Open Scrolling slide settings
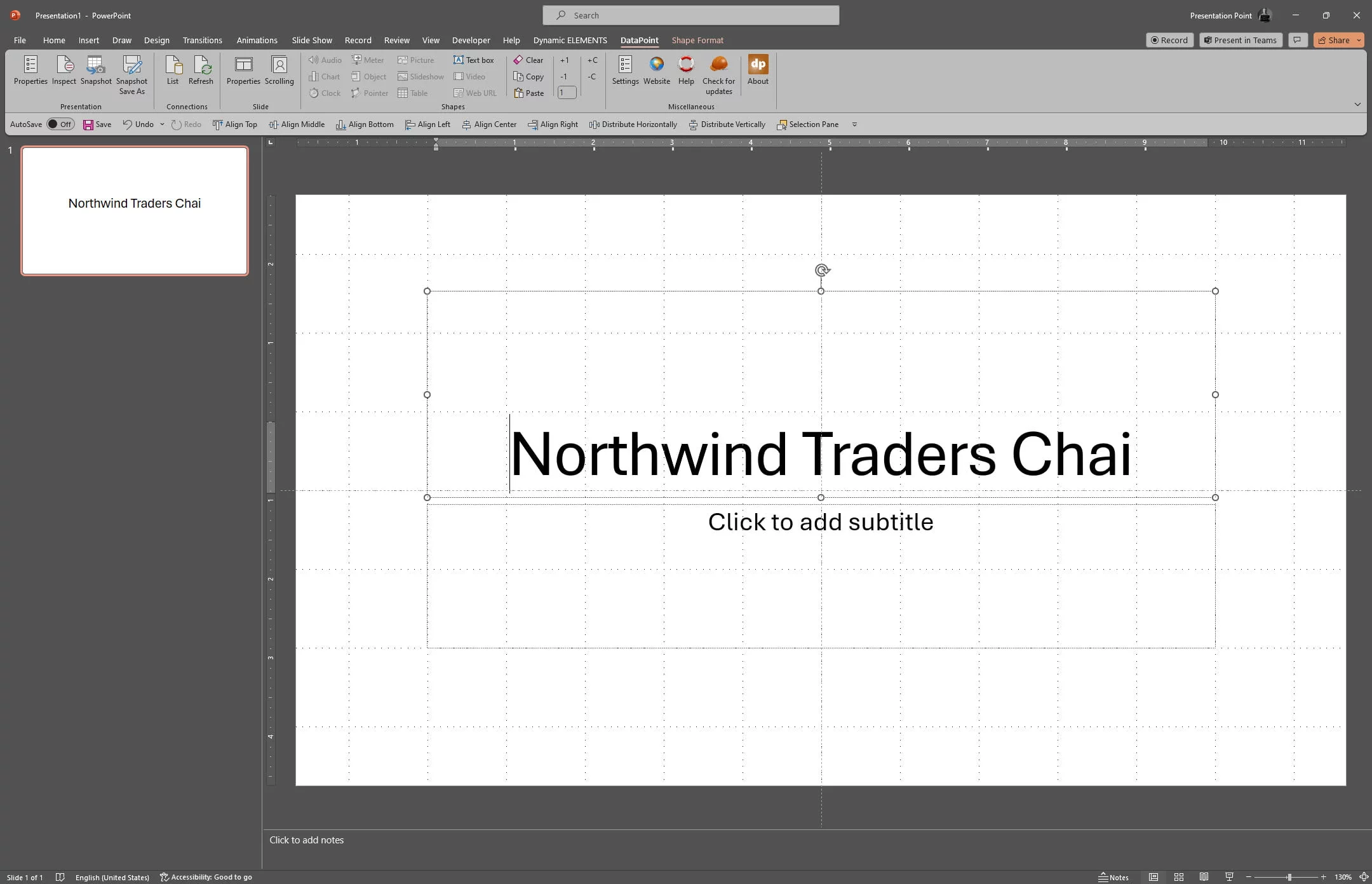Image resolution: width=1372 pixels, height=884 pixels. point(279,70)
